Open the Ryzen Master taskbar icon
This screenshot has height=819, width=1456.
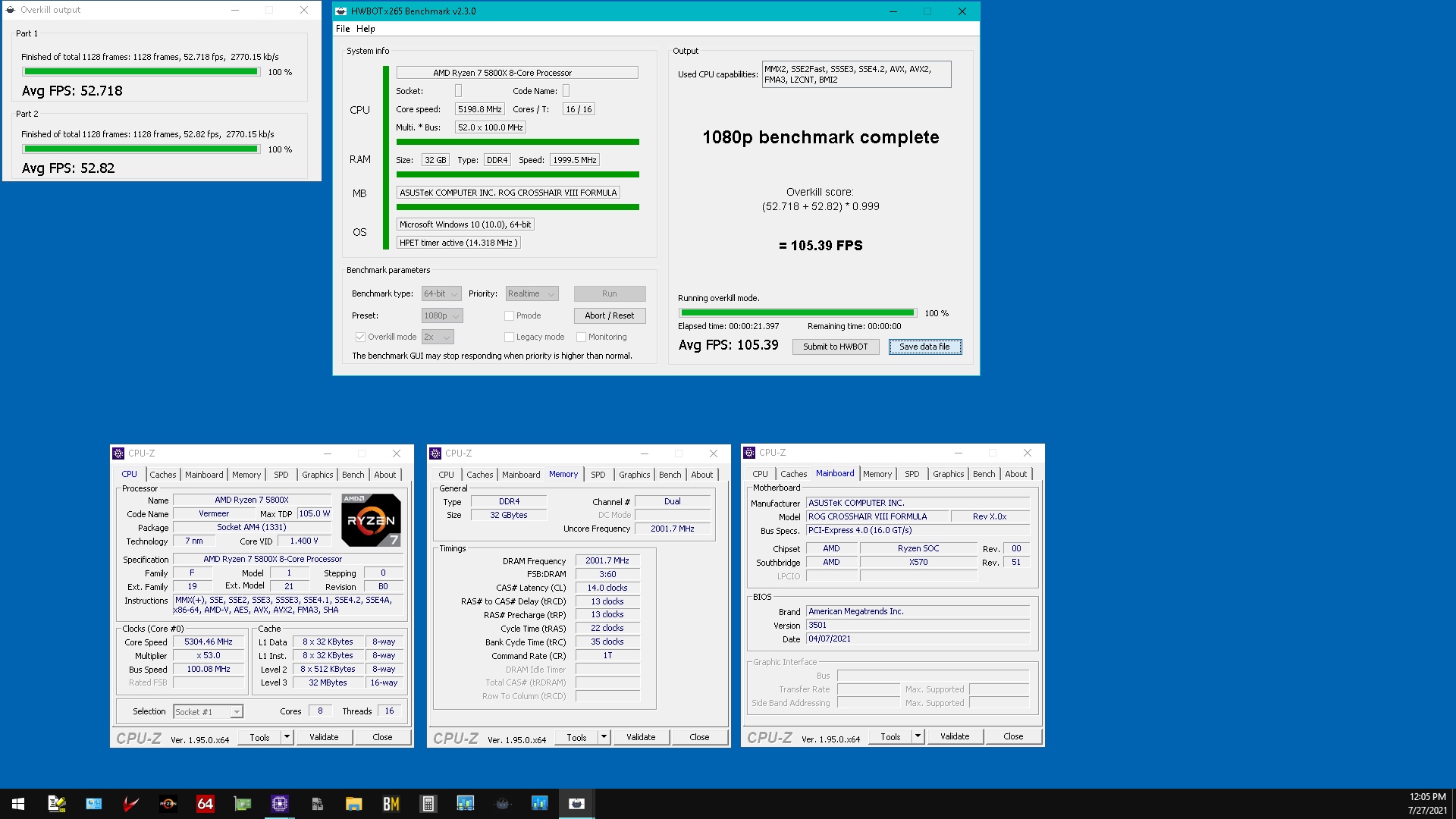pos(168,804)
